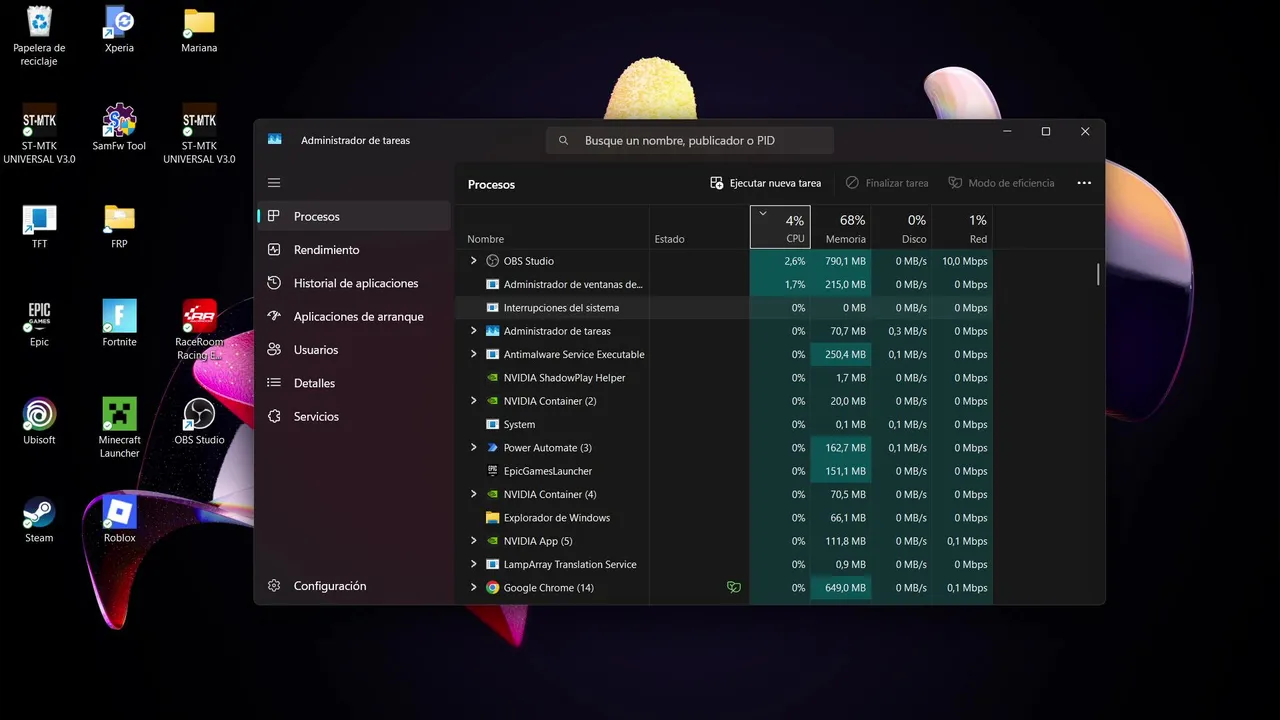The height and width of the screenshot is (720, 1280).
Task: Click the search magnifier icon
Action: (564, 141)
